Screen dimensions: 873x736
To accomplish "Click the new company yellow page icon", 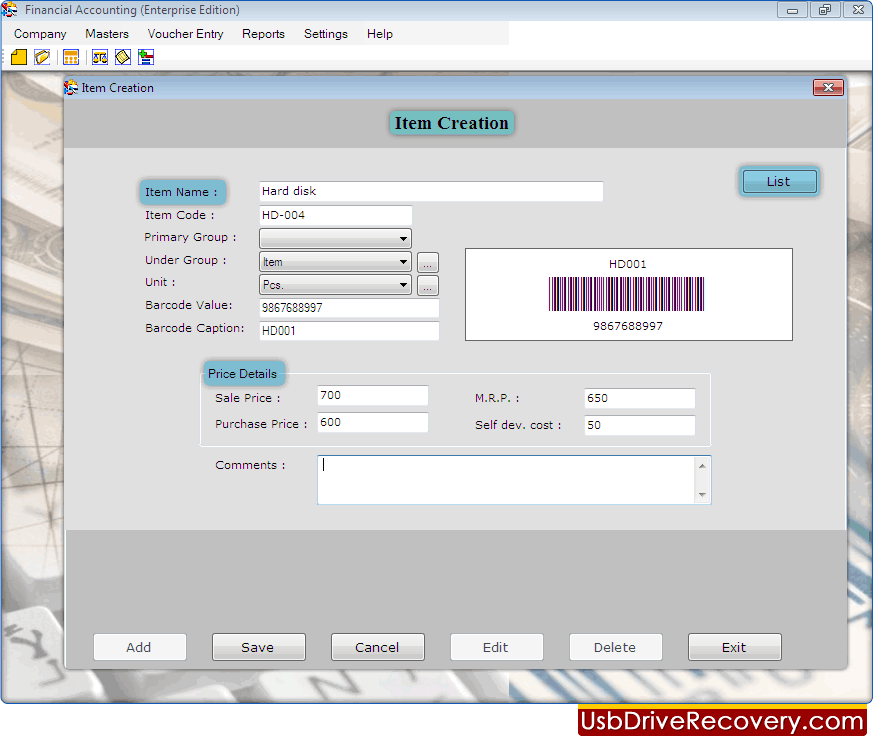I will pyautogui.click(x=19, y=57).
